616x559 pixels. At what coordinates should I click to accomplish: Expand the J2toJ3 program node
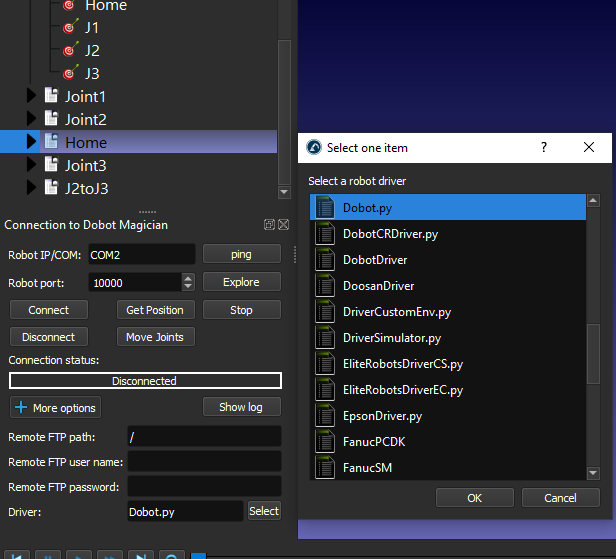(31, 188)
